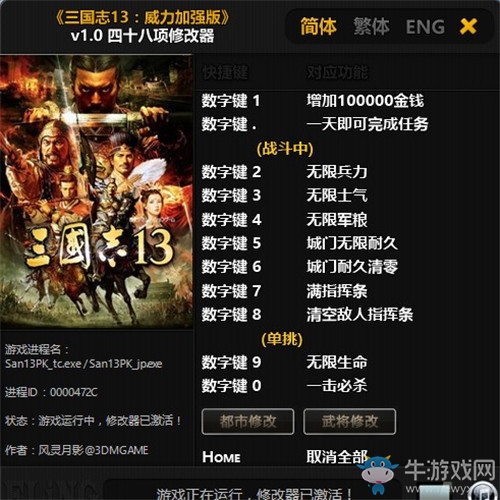
Task: Enable 无限兵力 cheat
Action: click(337, 172)
